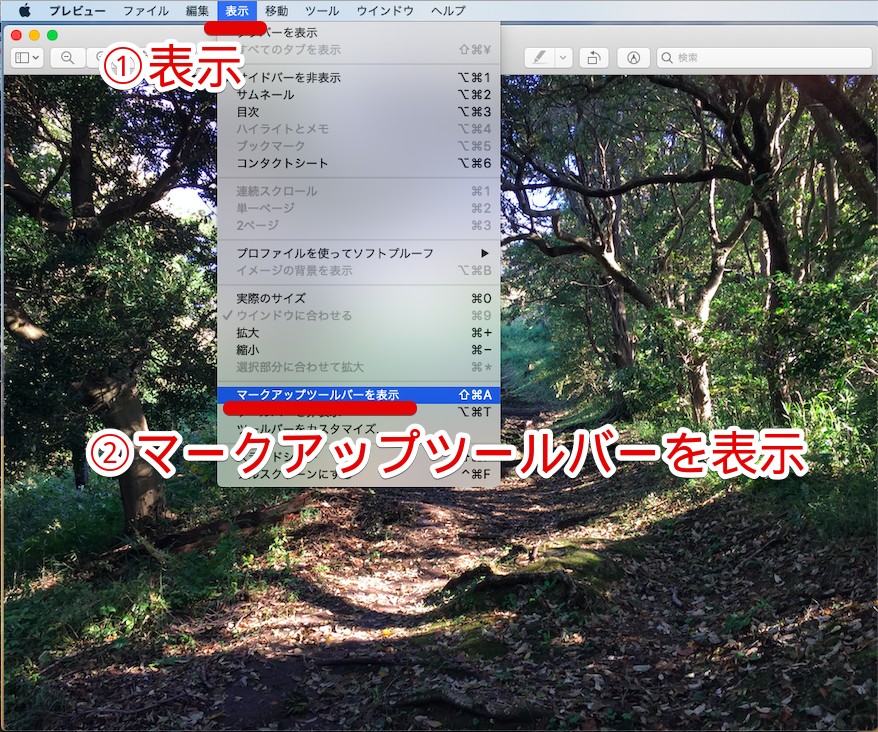Open the Apple menu
The width and height of the screenshot is (878, 732).
pos(25,11)
